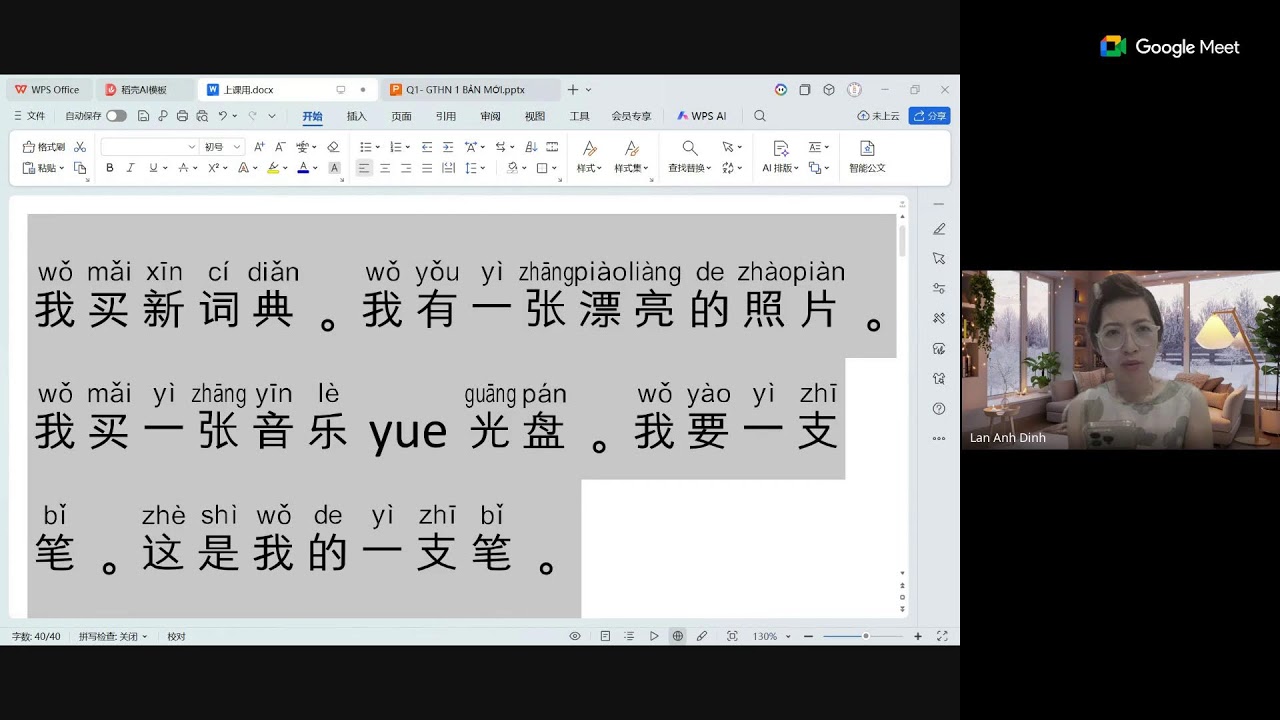
Task: Open the Home (开始) ribbon tab
Action: pos(312,116)
